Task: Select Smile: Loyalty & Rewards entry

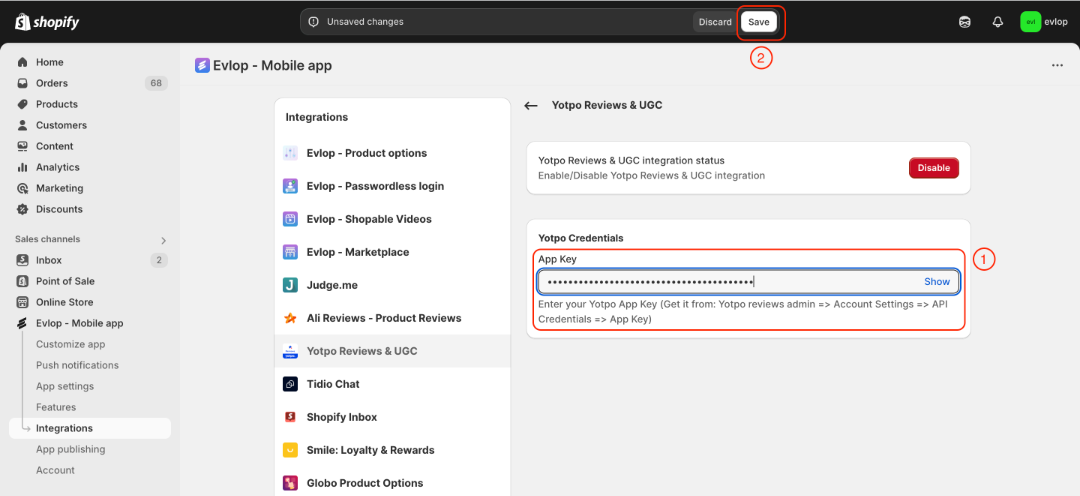Action: click(x=393, y=450)
